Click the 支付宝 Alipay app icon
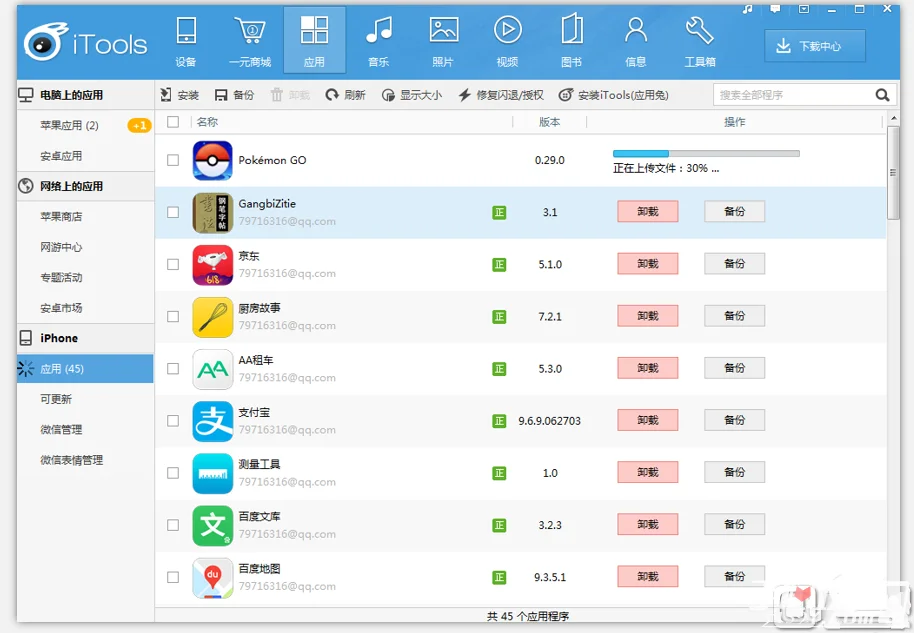Viewport: 914px width, 633px height. [213, 421]
